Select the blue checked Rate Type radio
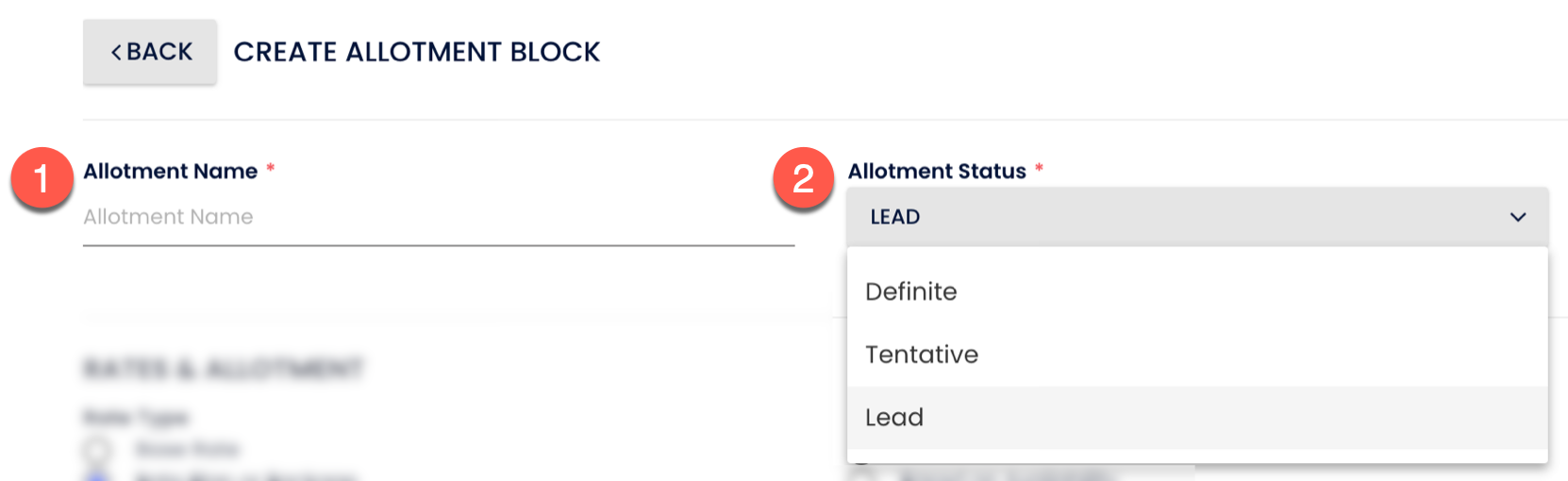The width and height of the screenshot is (1568, 481). tap(97, 475)
